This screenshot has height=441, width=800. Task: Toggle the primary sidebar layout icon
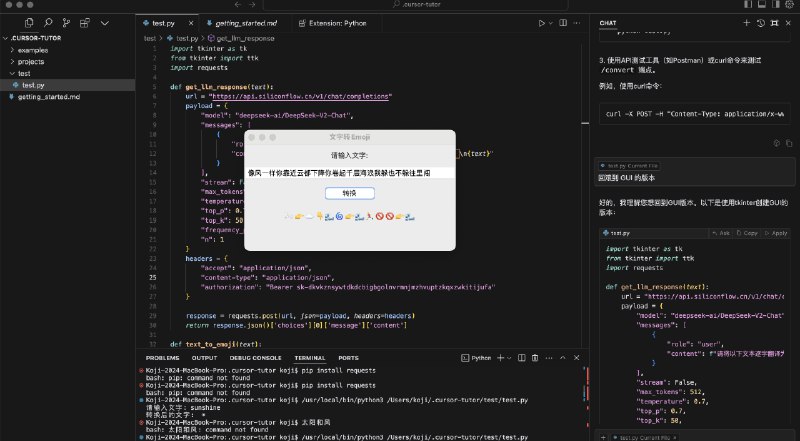coord(748,4)
